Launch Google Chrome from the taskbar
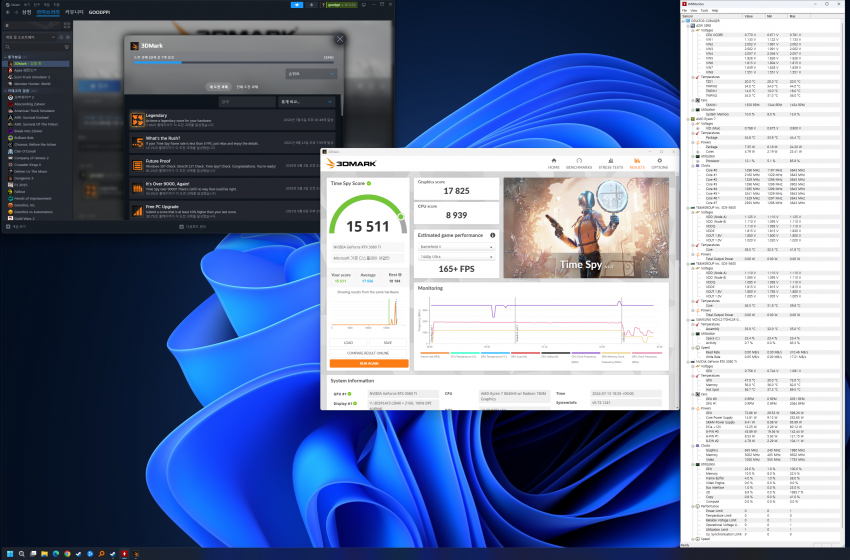 tap(67, 554)
